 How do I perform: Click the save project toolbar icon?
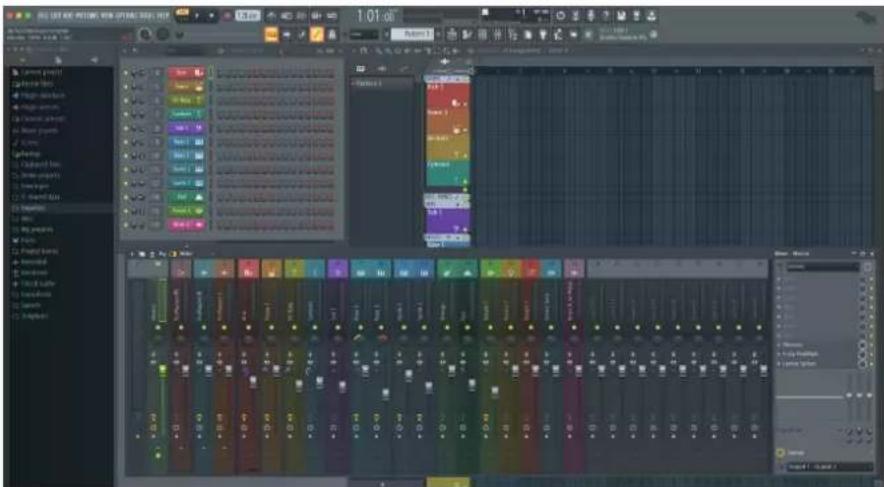pos(621,16)
